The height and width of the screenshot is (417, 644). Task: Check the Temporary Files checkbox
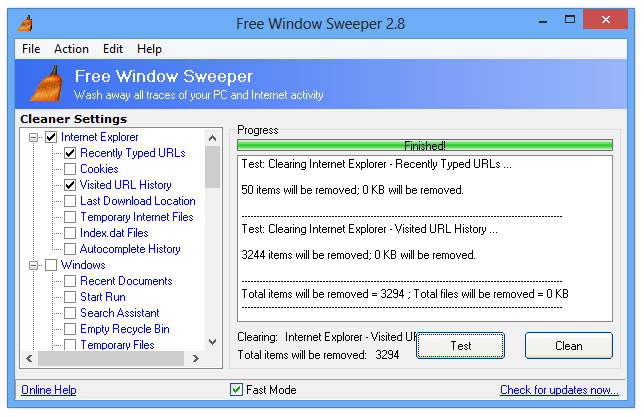coord(70,345)
